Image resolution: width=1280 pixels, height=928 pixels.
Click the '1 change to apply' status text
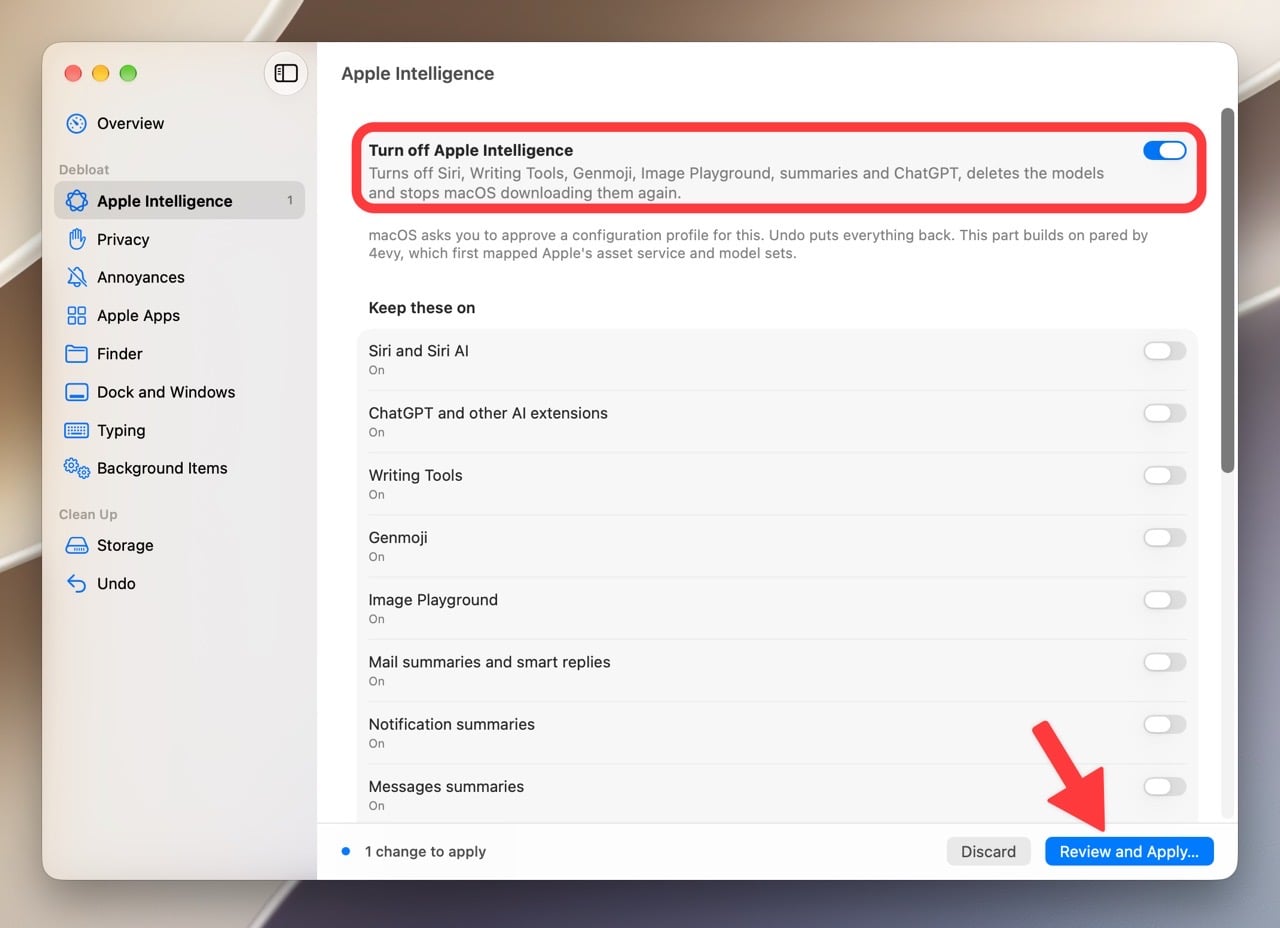point(425,852)
